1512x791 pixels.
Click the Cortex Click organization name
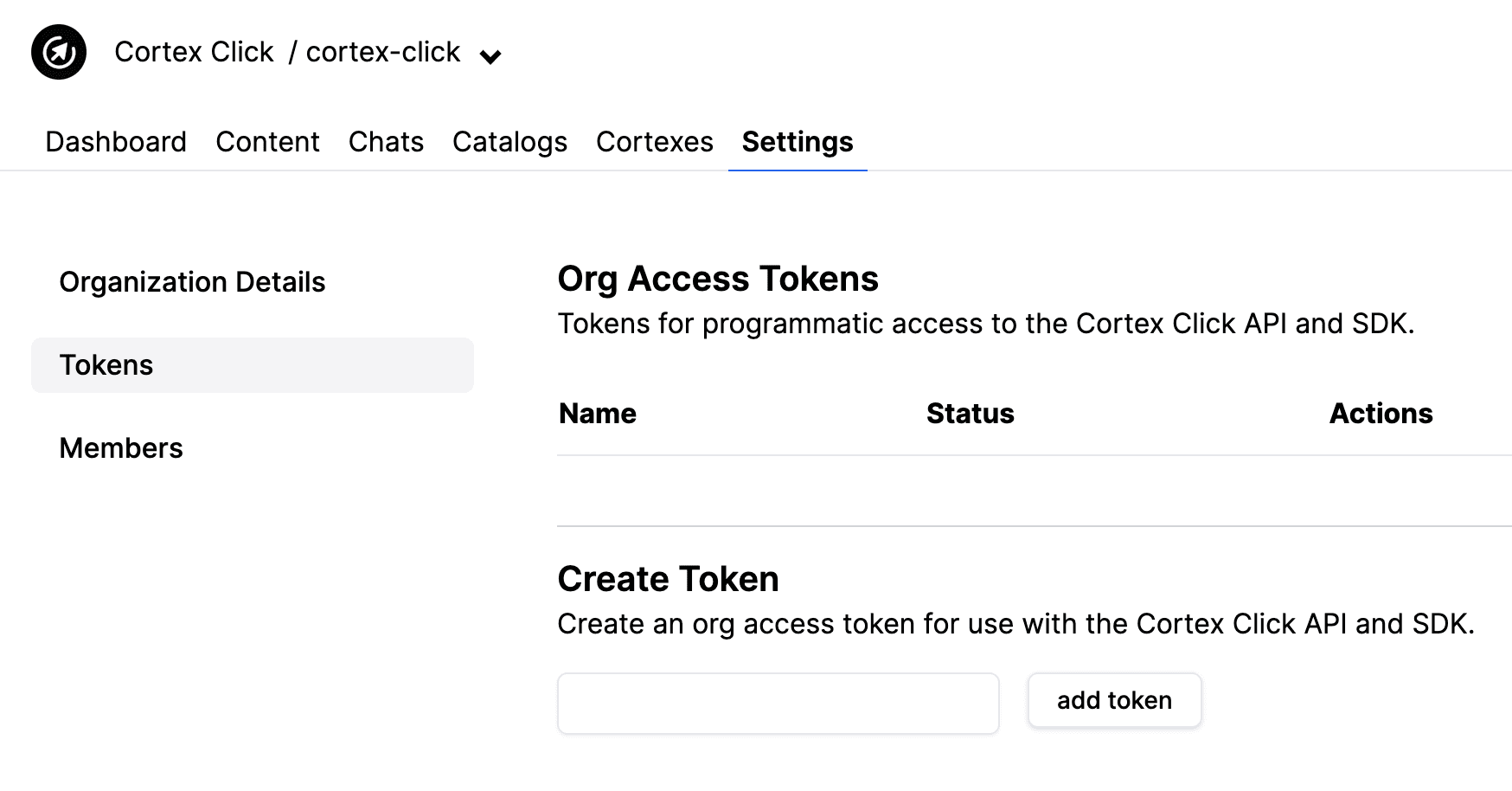[x=194, y=52]
